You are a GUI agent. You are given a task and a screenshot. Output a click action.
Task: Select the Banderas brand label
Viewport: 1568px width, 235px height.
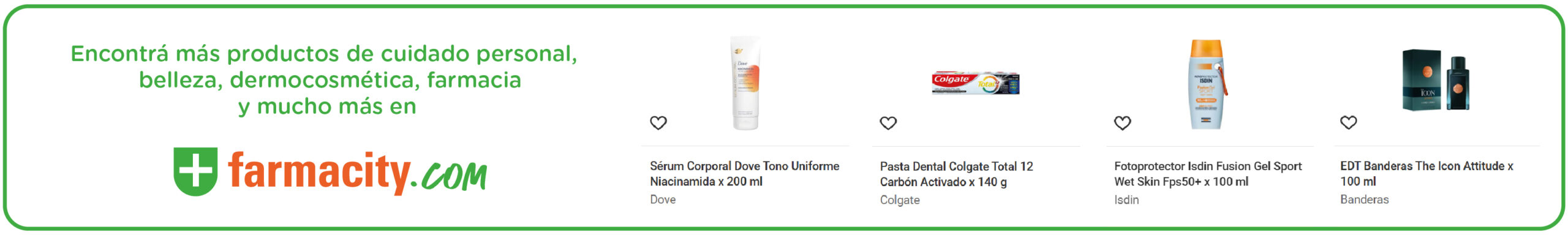tap(1364, 200)
